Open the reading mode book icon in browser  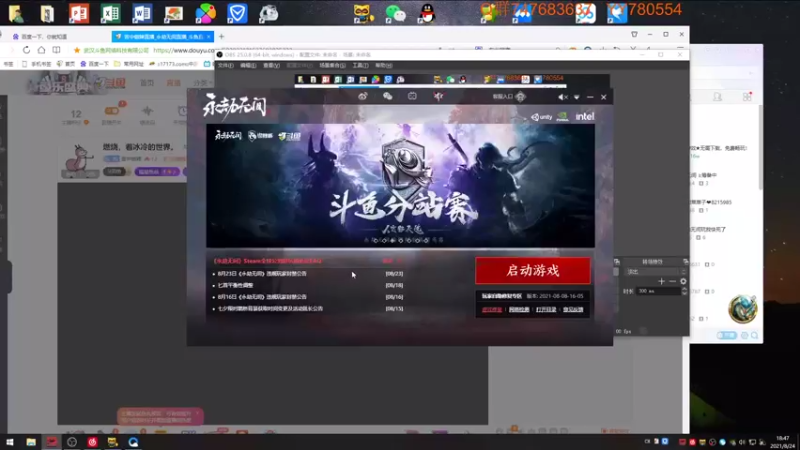click(x=56, y=50)
